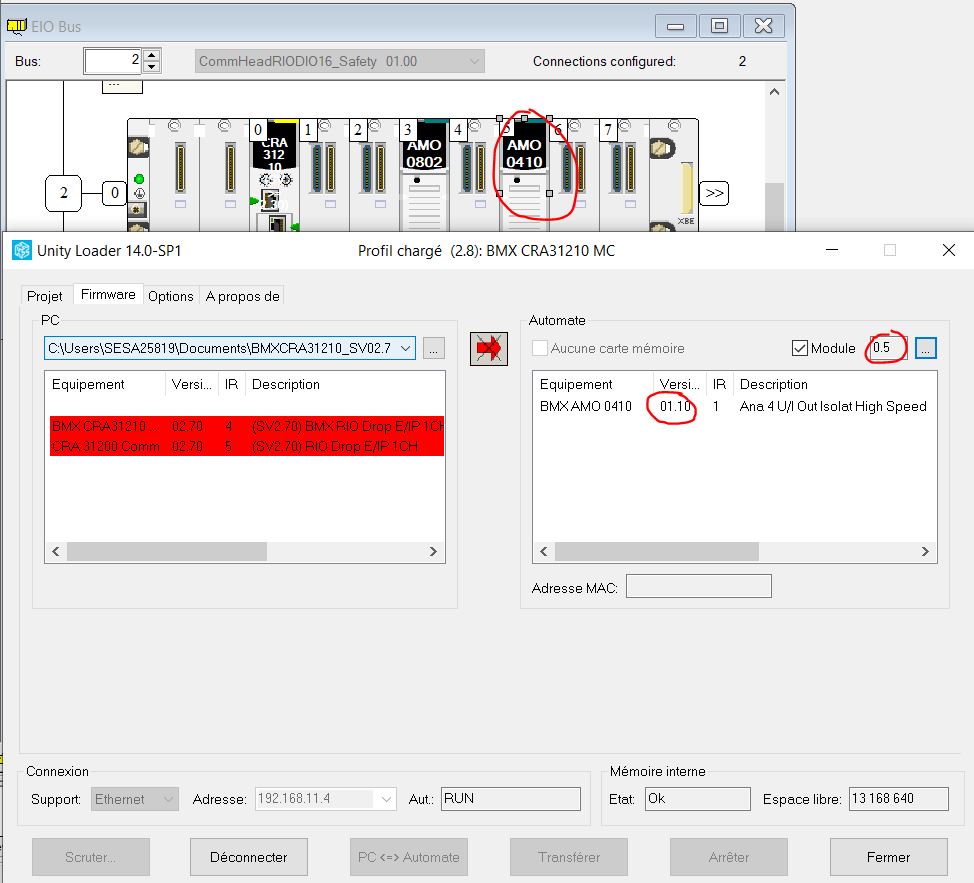Viewport: 974px width, 883px height.
Task: Select empty rack slot 2
Action: pos(375,175)
